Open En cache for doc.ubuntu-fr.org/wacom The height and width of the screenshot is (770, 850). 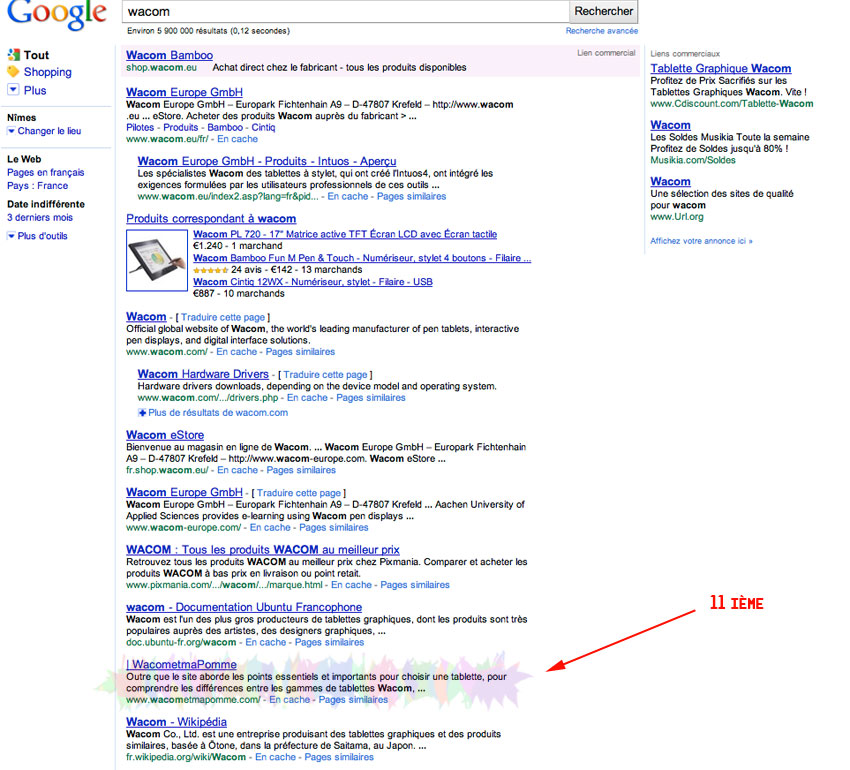pyautogui.click(x=266, y=642)
